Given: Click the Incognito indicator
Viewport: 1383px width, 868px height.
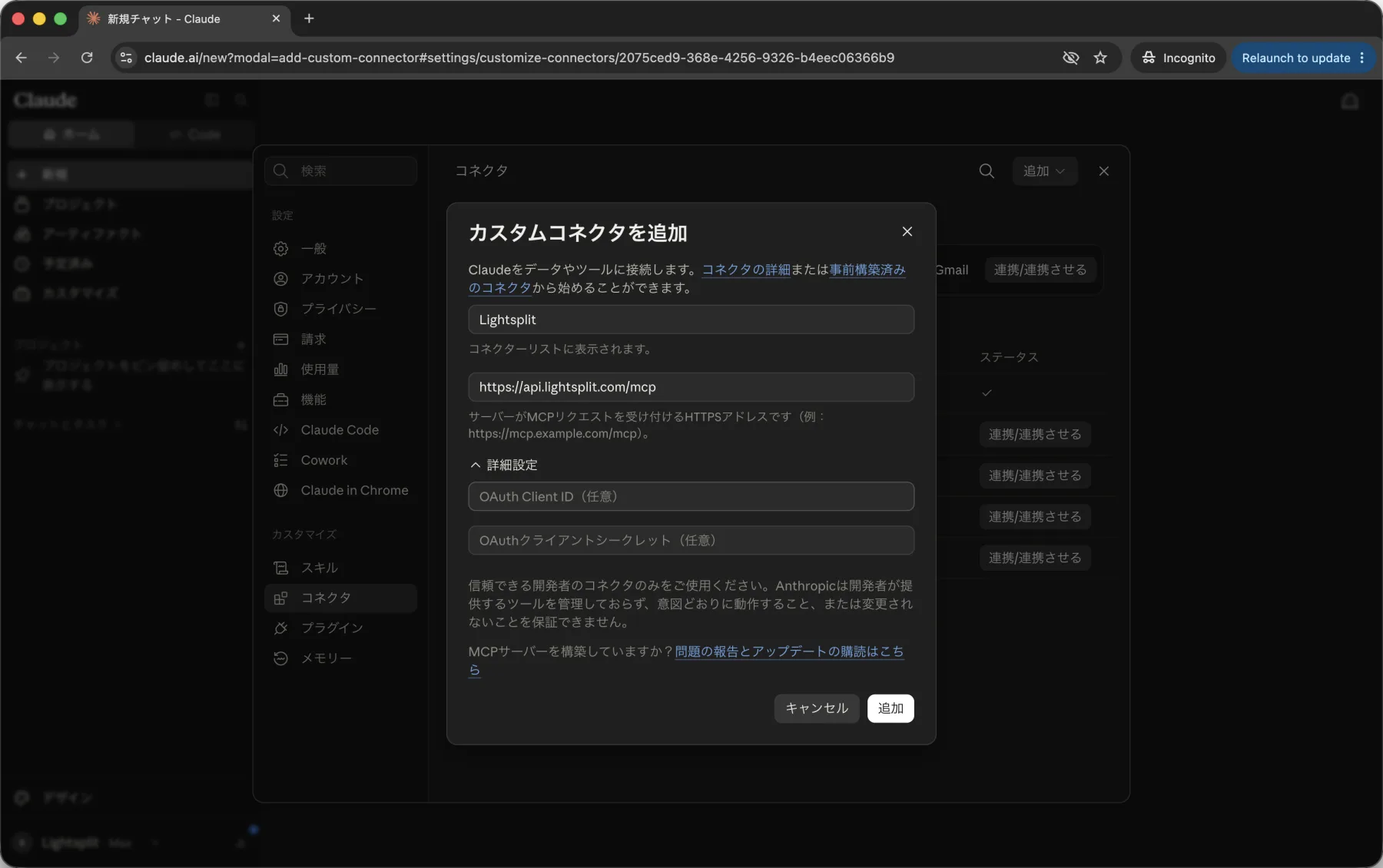Looking at the screenshot, I should click(x=1178, y=58).
